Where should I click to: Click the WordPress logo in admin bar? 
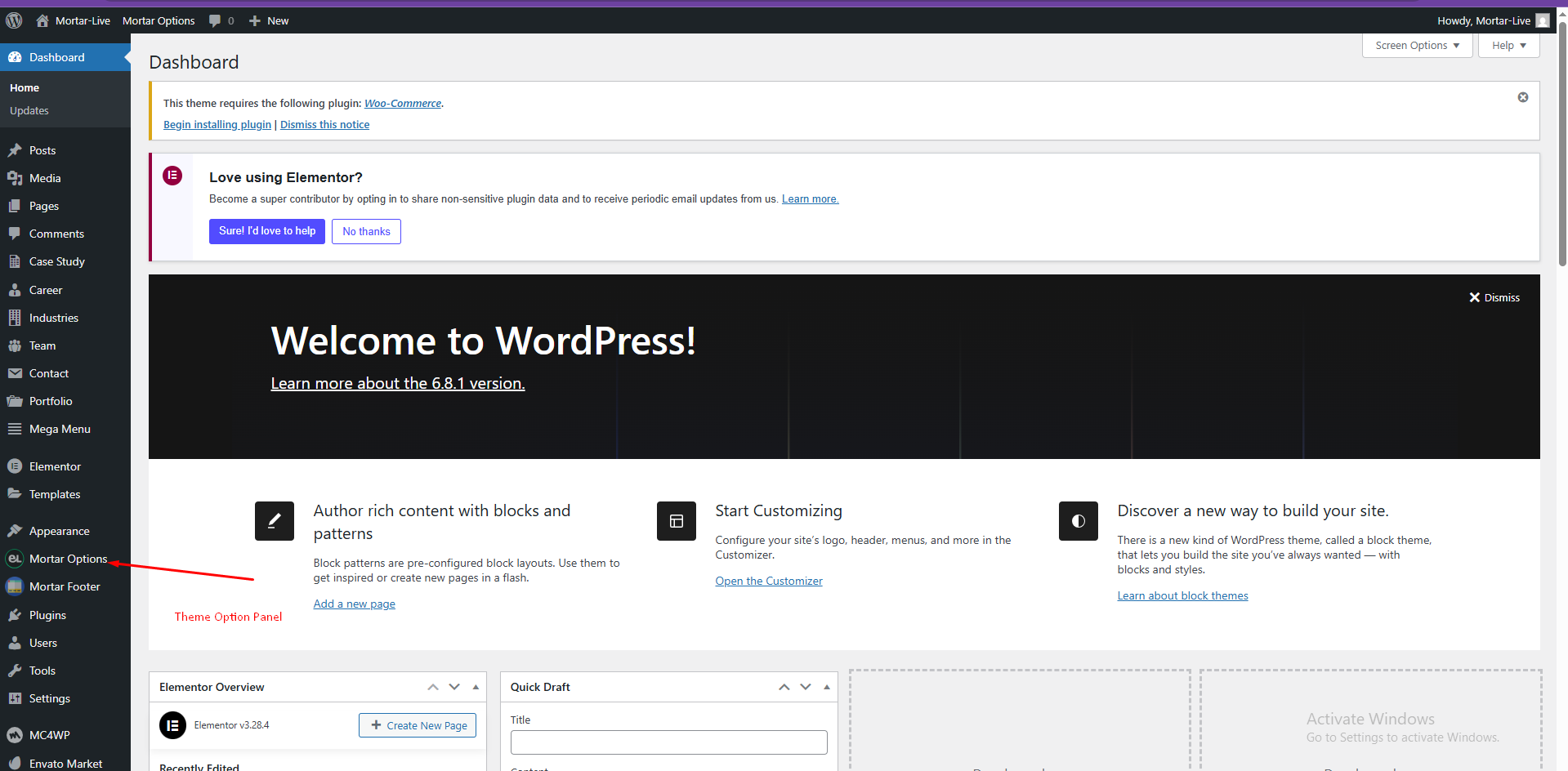click(x=14, y=20)
